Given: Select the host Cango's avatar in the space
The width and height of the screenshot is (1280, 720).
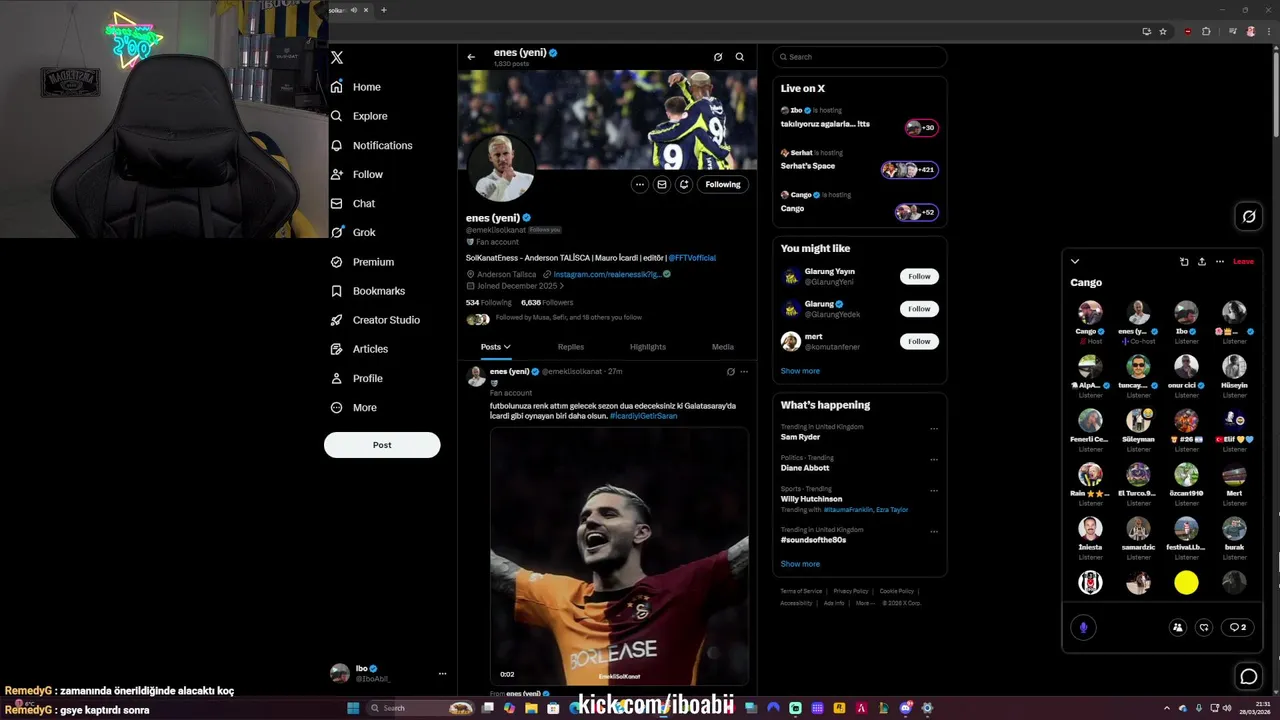Looking at the screenshot, I should point(1090,312).
